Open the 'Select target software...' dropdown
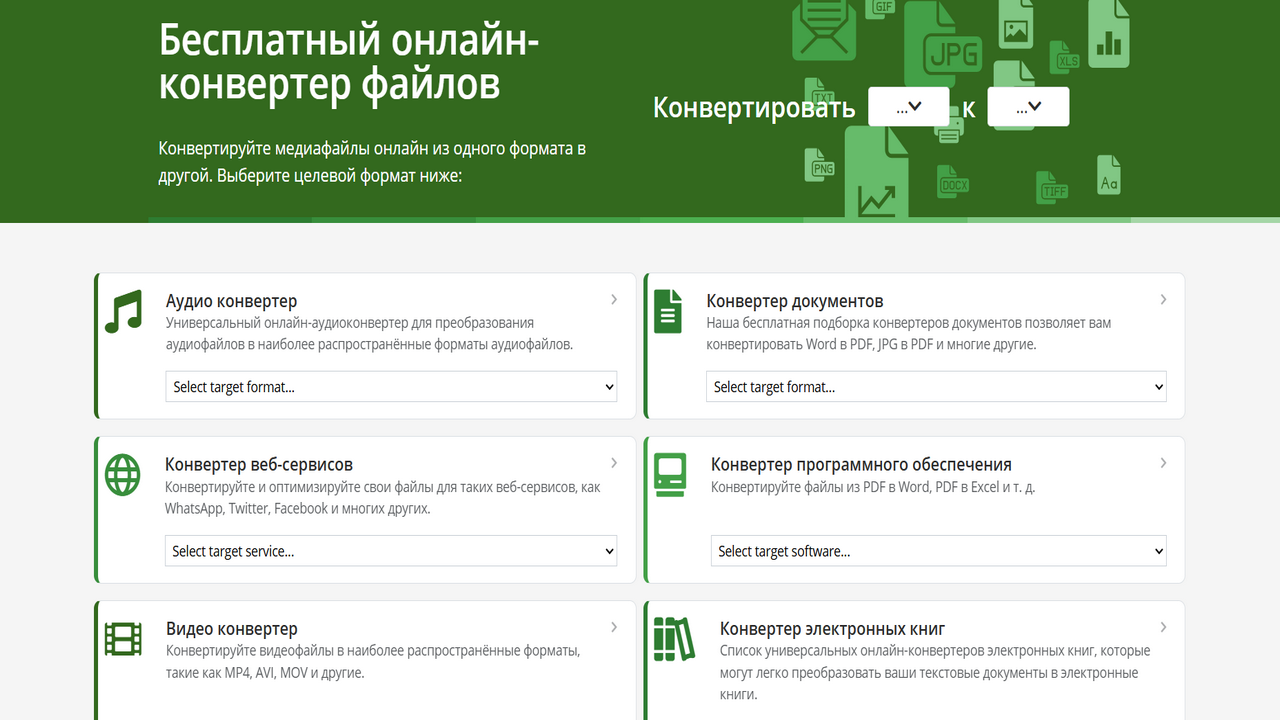Screen dimensions: 1280x720 [x=938, y=551]
